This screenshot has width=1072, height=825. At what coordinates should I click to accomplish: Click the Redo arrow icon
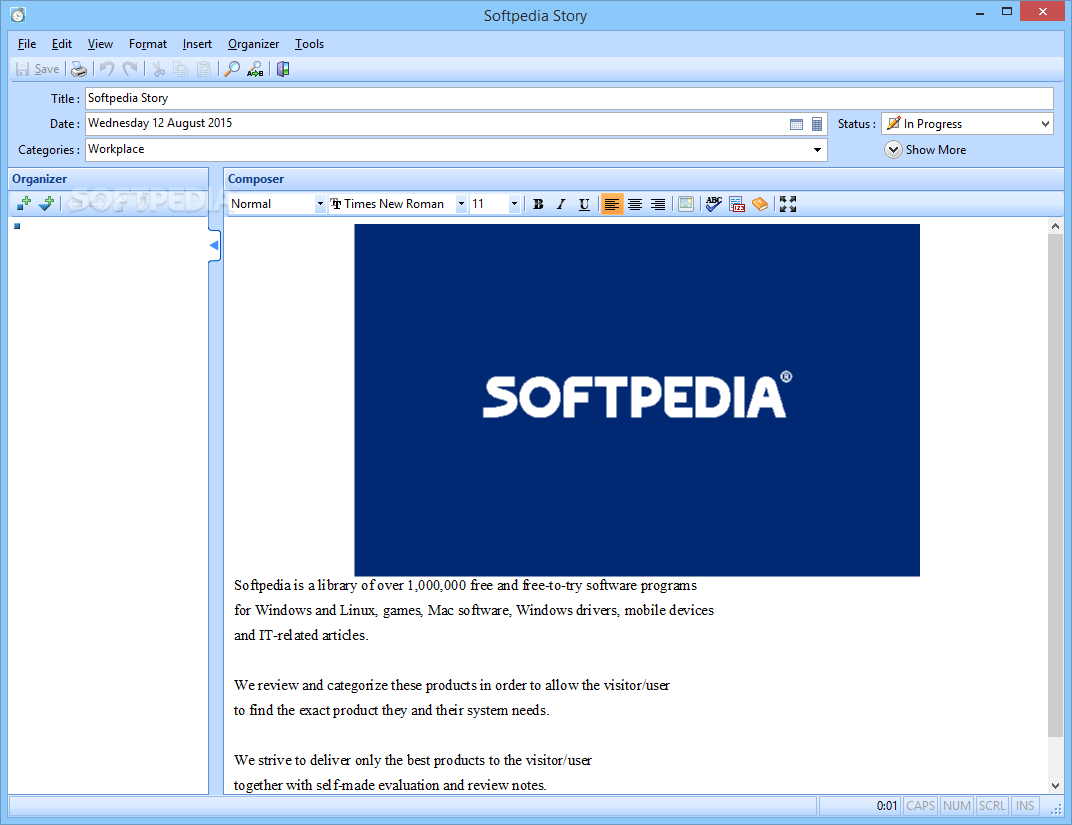click(130, 69)
